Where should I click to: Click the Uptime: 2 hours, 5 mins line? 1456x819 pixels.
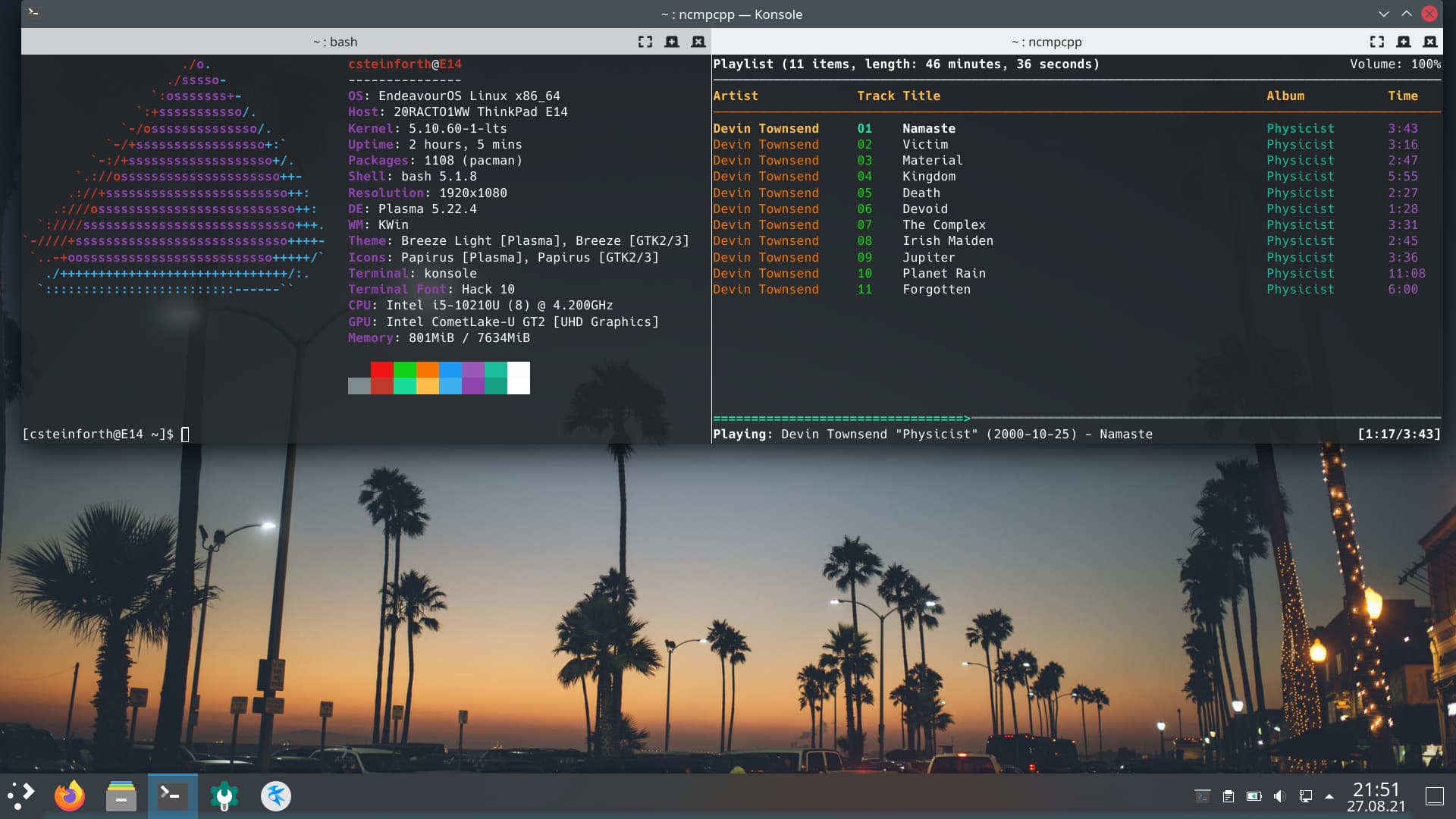pyautogui.click(x=435, y=144)
